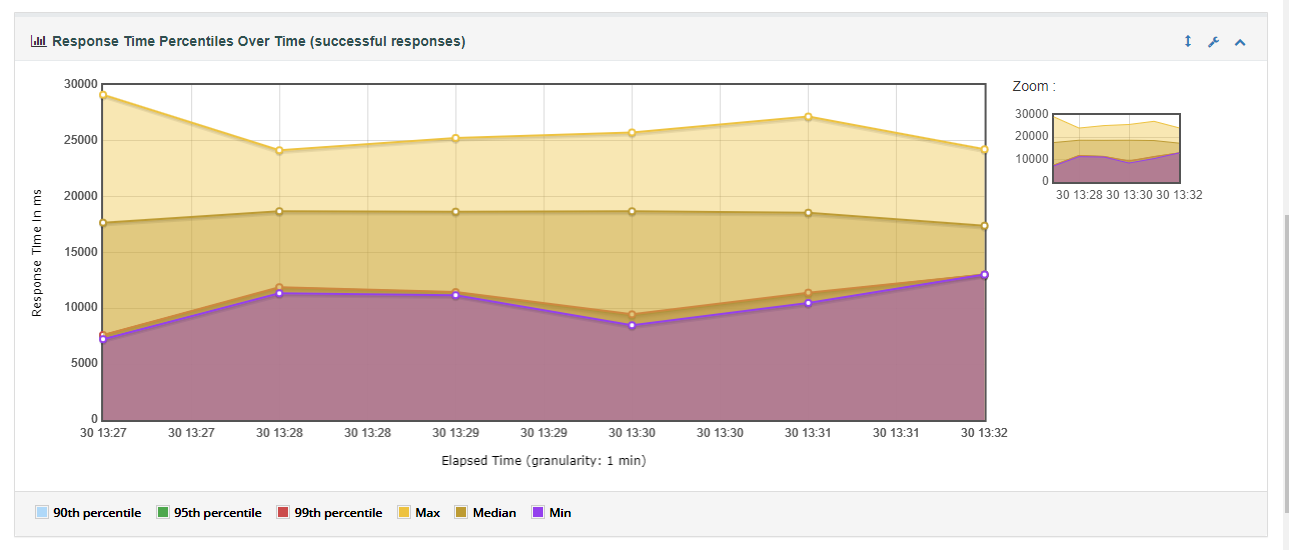The height and width of the screenshot is (550, 1289).
Task: Toggle the 90th percentile legend series
Action: click(88, 513)
